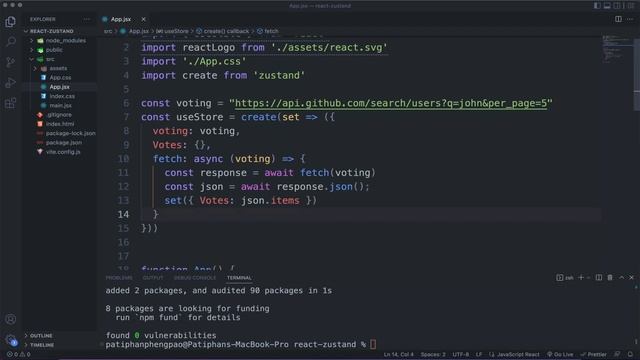Open App.css in the file tree
640x360 pixels.
tap(60, 78)
